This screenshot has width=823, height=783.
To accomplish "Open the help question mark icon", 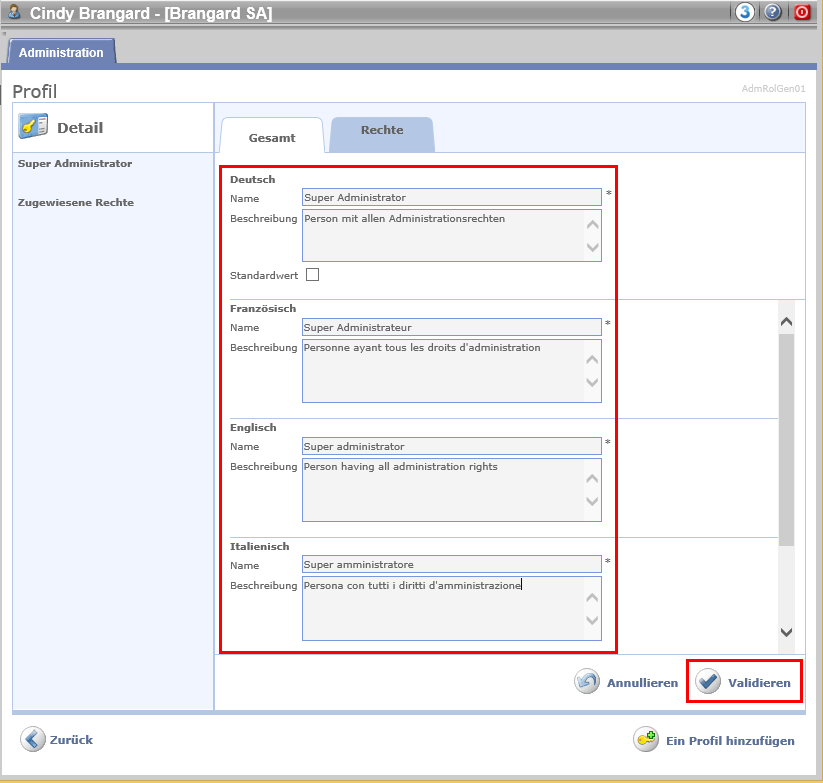I will [x=773, y=13].
